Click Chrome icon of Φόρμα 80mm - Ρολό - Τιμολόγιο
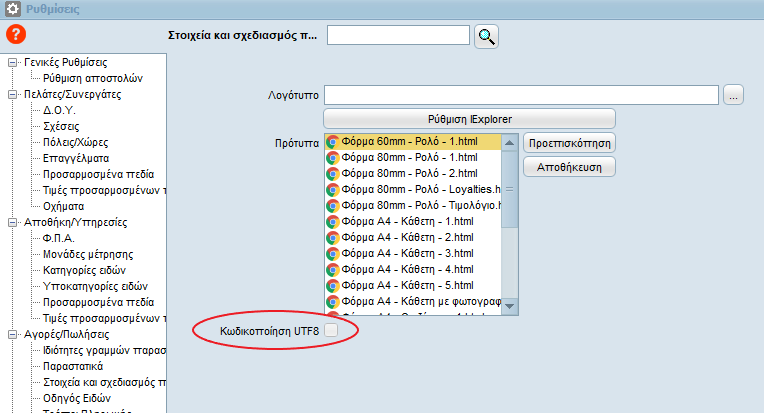 (x=333, y=206)
